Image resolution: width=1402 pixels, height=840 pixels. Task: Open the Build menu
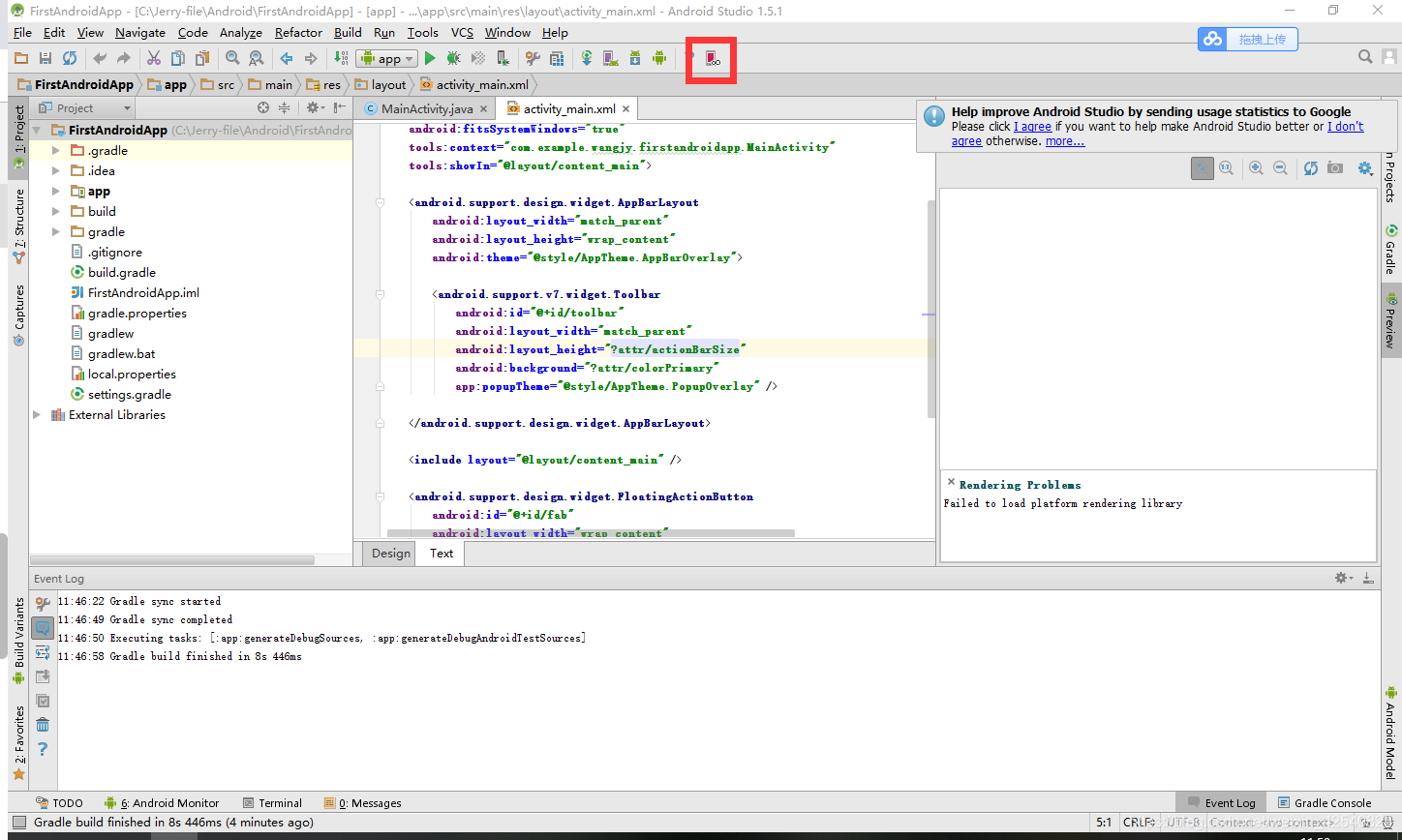point(348,32)
